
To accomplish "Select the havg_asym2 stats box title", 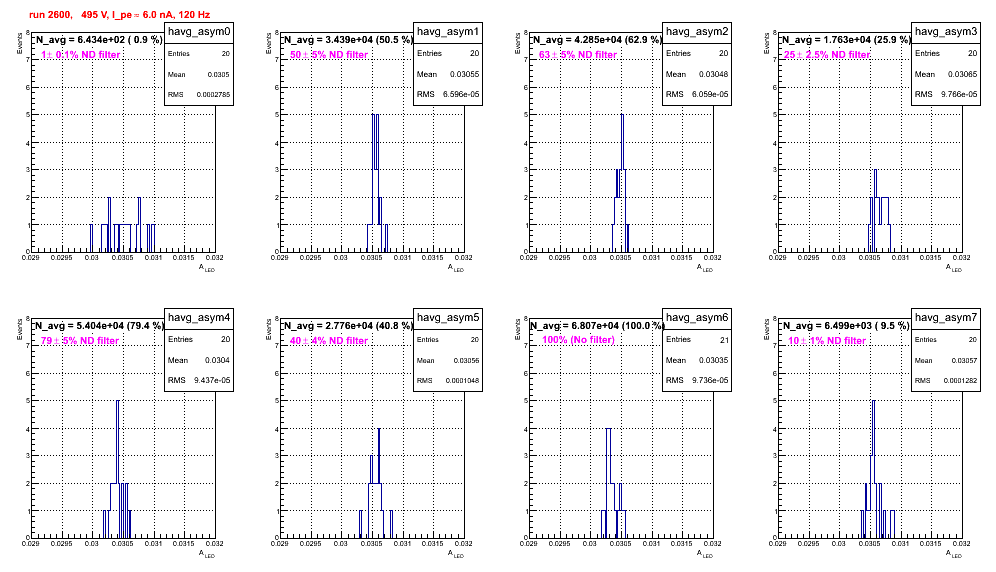I will pyautogui.click(x=697, y=32).
